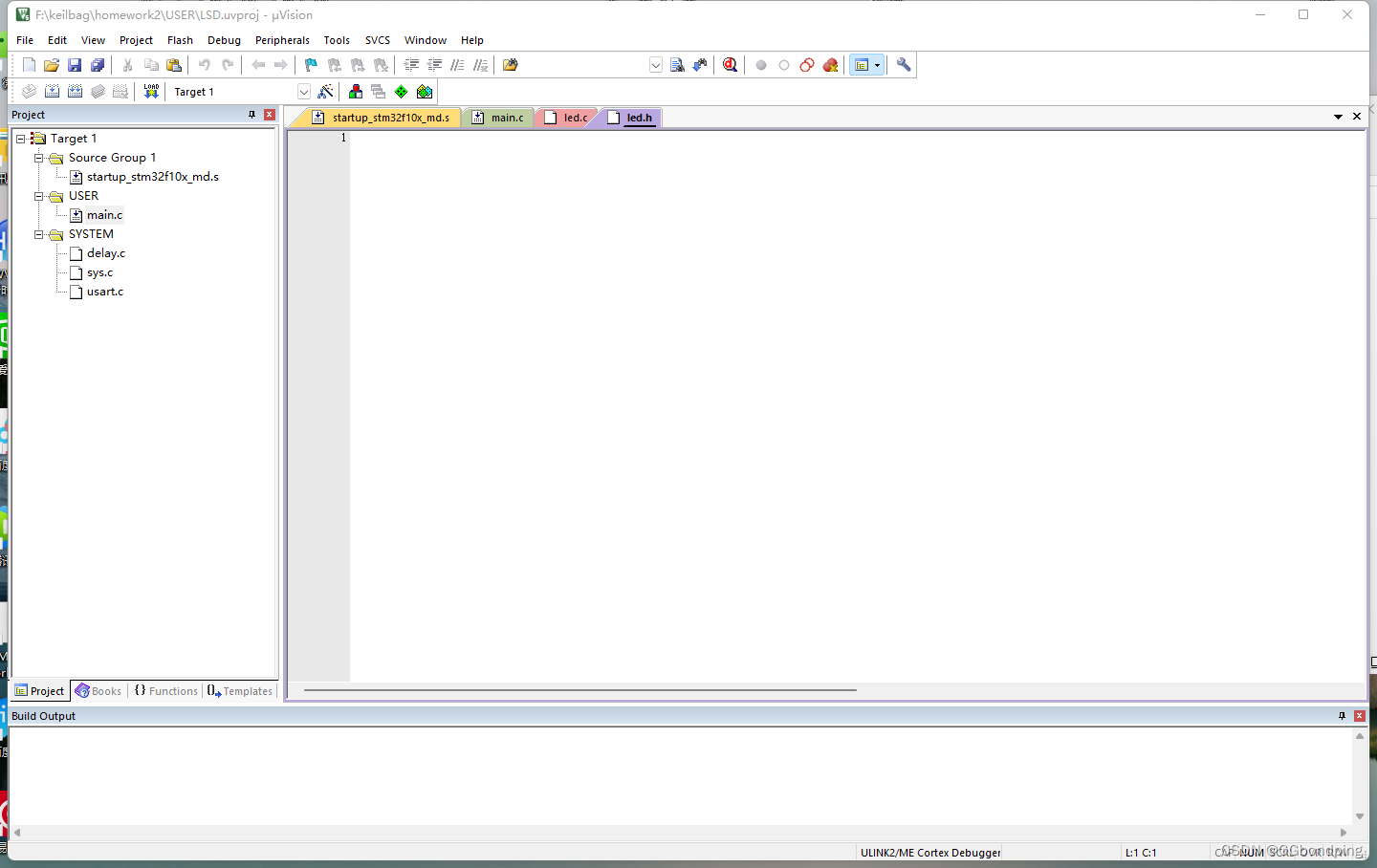Image resolution: width=1377 pixels, height=868 pixels.
Task: Insert breakpoint with red dot icon
Action: (x=761, y=65)
